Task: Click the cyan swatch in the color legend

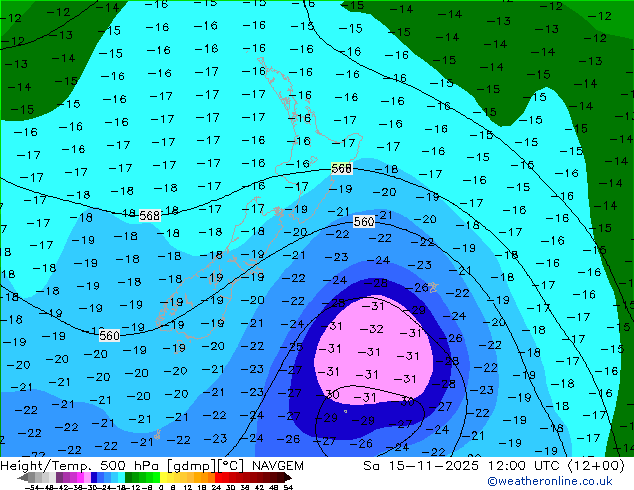Action: [121, 477]
